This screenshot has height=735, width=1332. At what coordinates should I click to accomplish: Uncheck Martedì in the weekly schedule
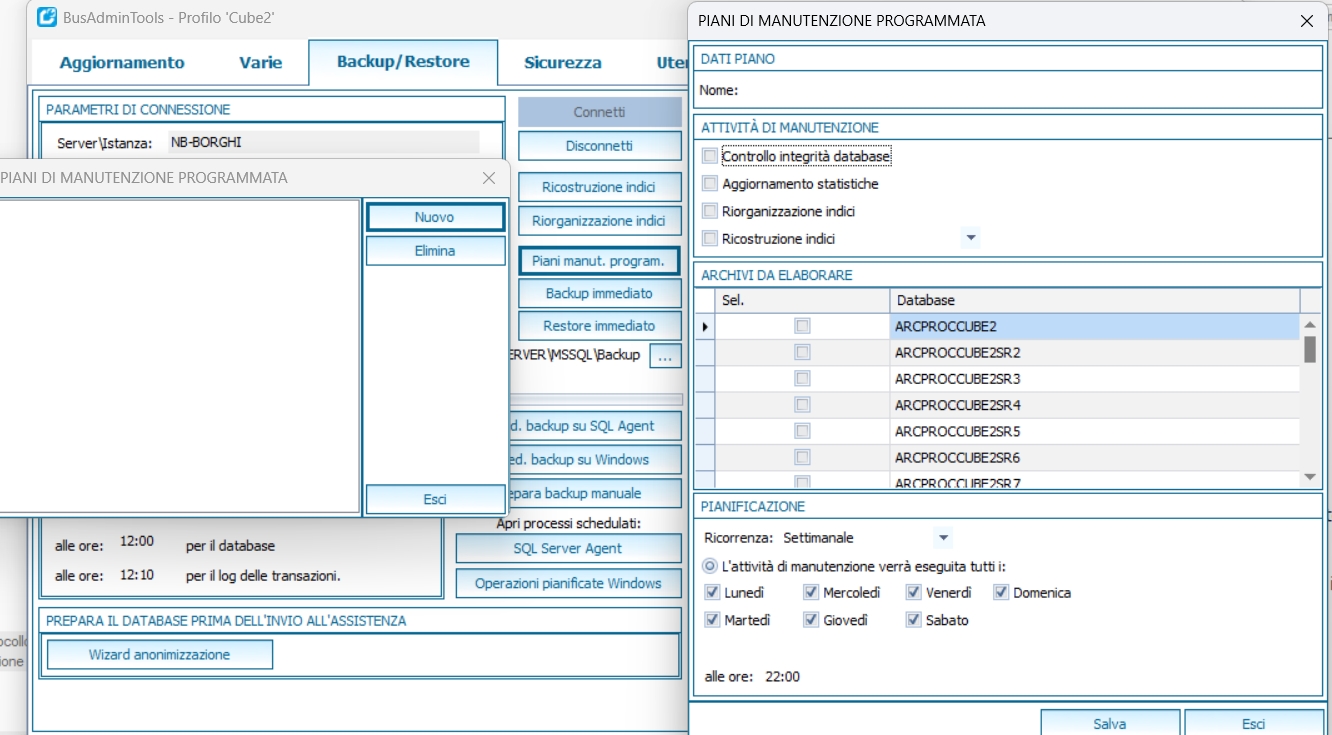(x=712, y=620)
